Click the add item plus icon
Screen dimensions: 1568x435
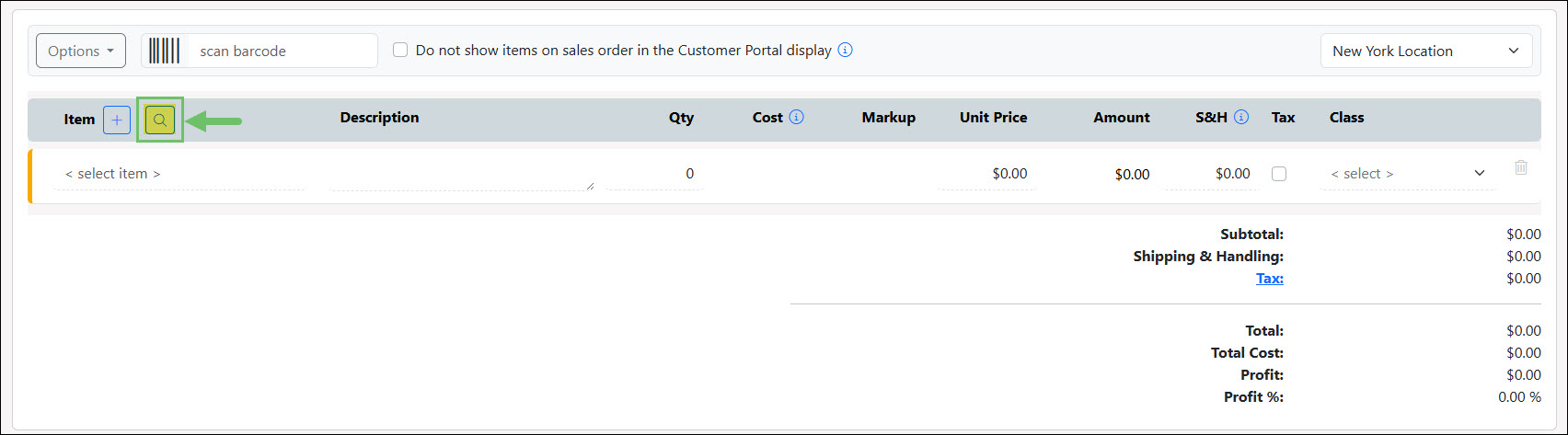pos(117,120)
